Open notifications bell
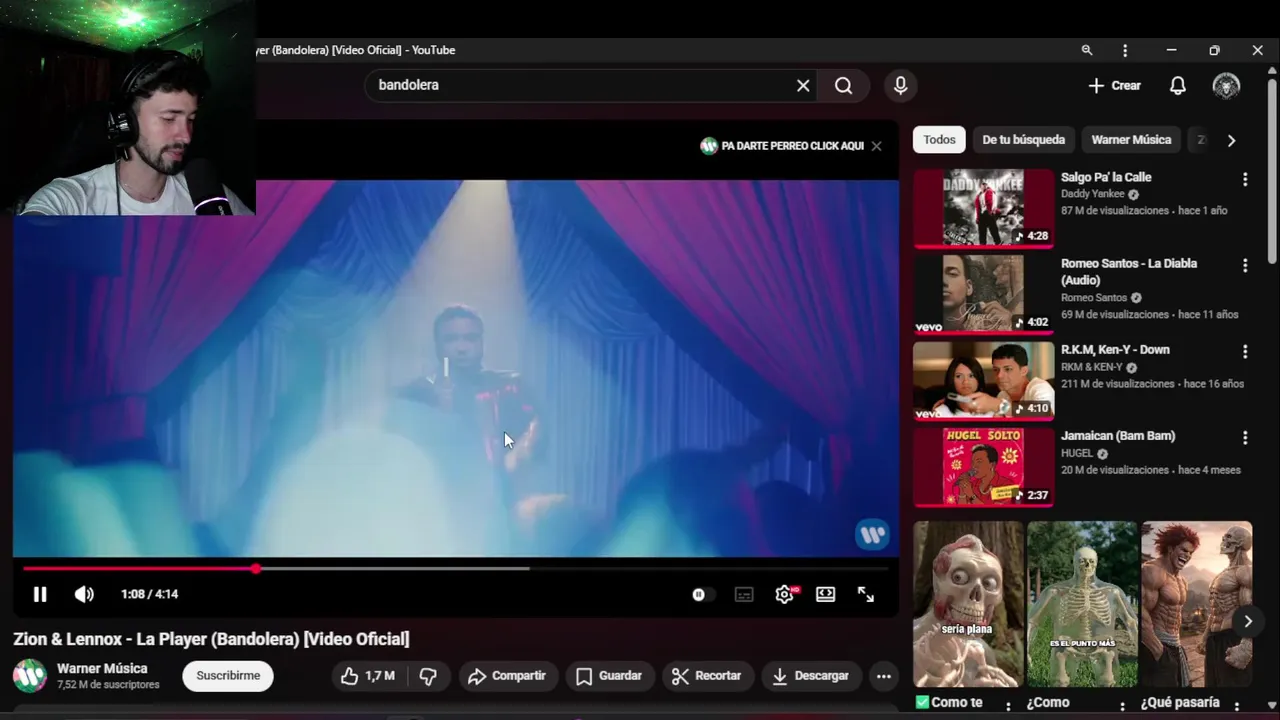The width and height of the screenshot is (1280, 720). (x=1178, y=85)
